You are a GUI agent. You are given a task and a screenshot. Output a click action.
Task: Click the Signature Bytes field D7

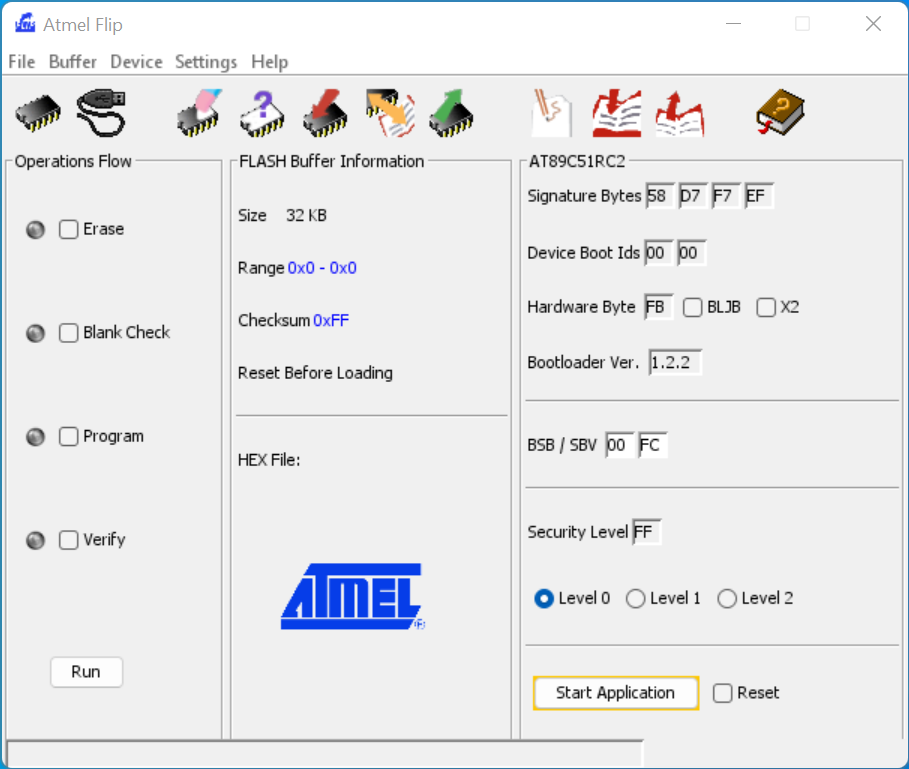point(693,196)
